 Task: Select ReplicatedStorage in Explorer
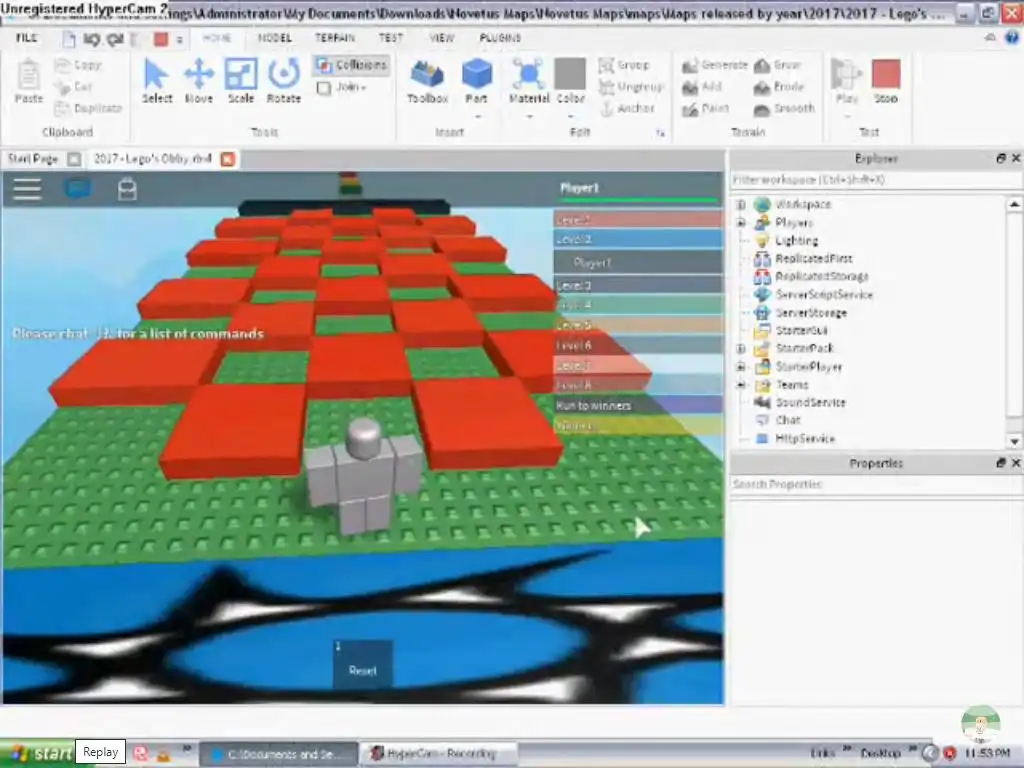tap(822, 276)
